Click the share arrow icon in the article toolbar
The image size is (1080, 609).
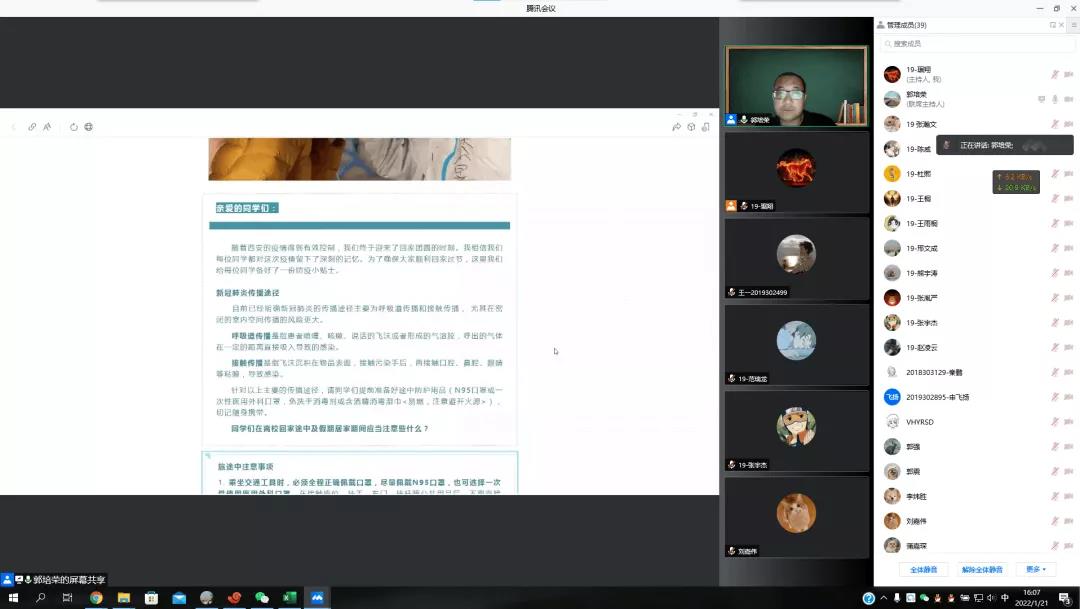pos(677,127)
